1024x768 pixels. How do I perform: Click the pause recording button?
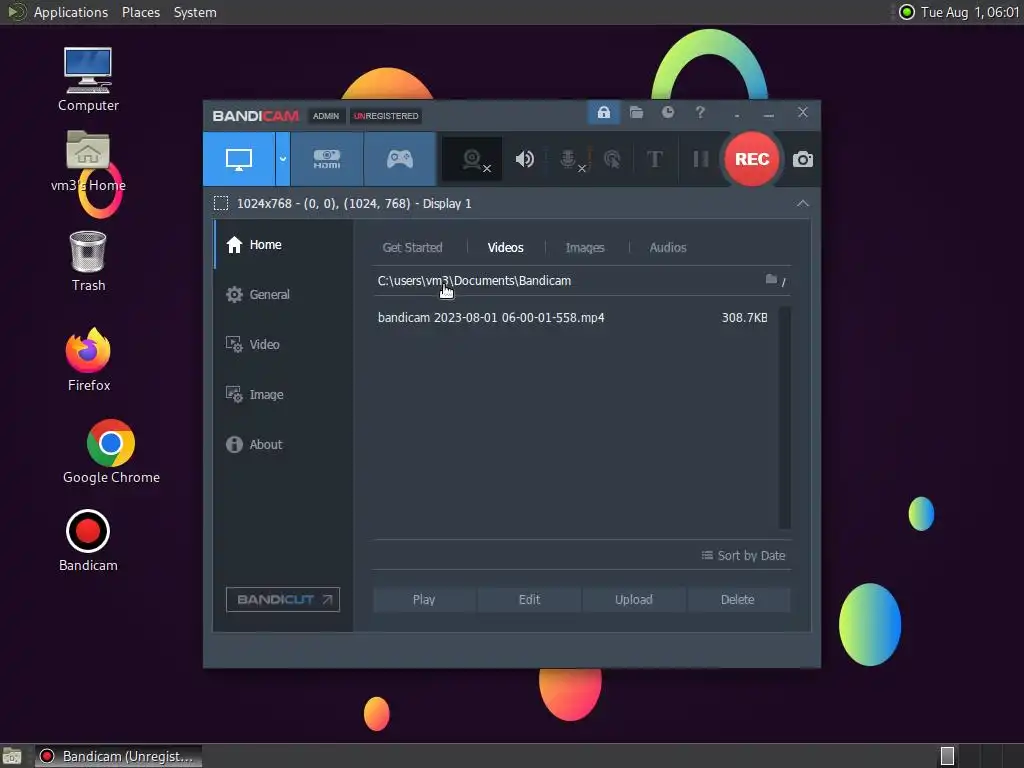[701, 159]
